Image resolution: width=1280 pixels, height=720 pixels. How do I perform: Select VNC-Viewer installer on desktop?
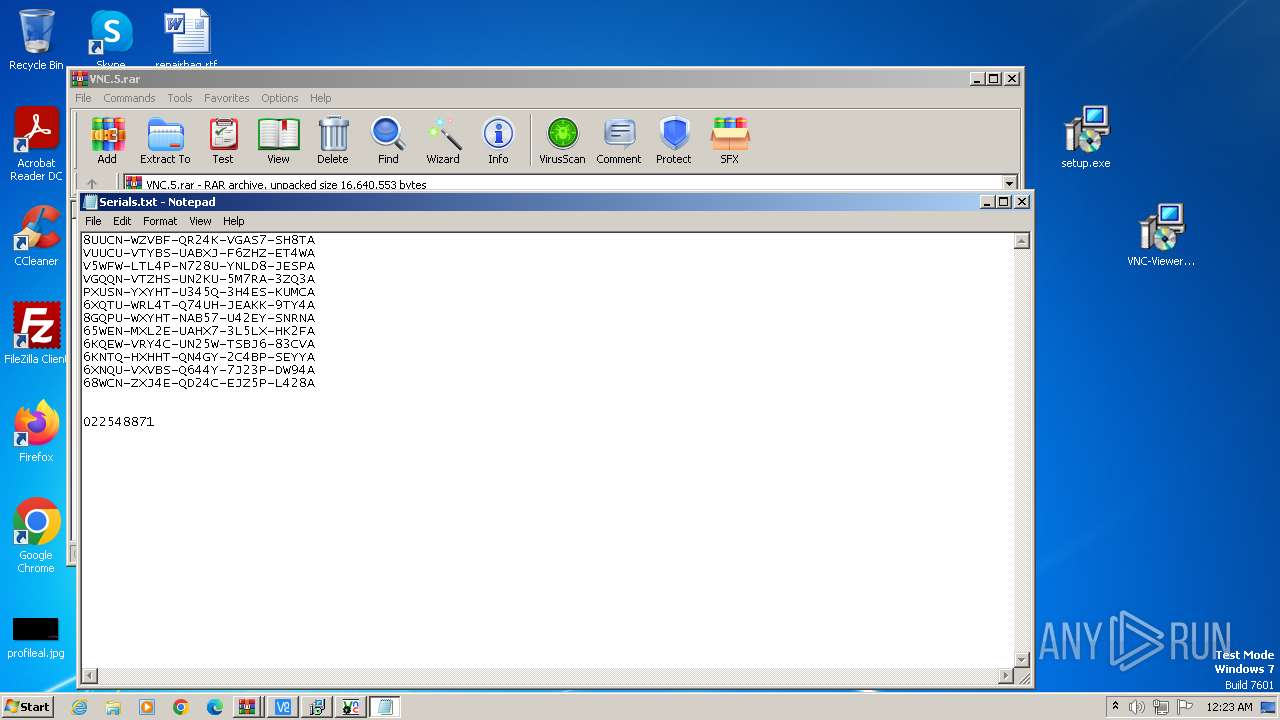tap(1161, 235)
